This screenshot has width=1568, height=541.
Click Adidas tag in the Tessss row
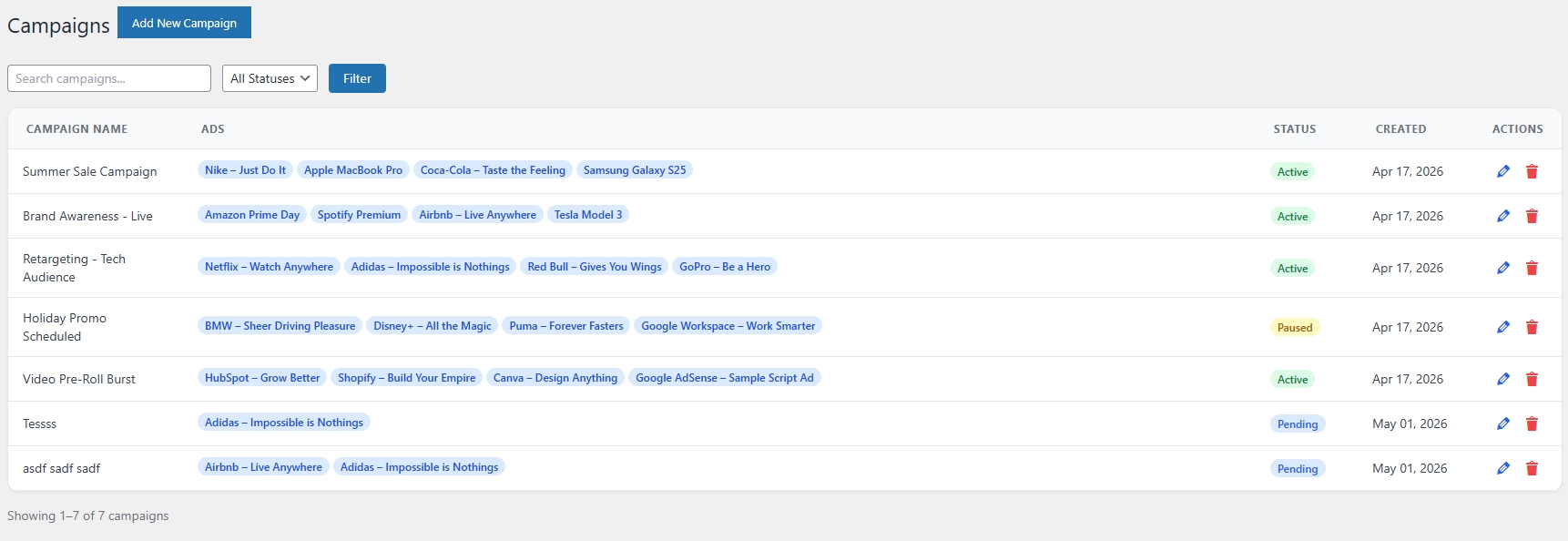[284, 423]
